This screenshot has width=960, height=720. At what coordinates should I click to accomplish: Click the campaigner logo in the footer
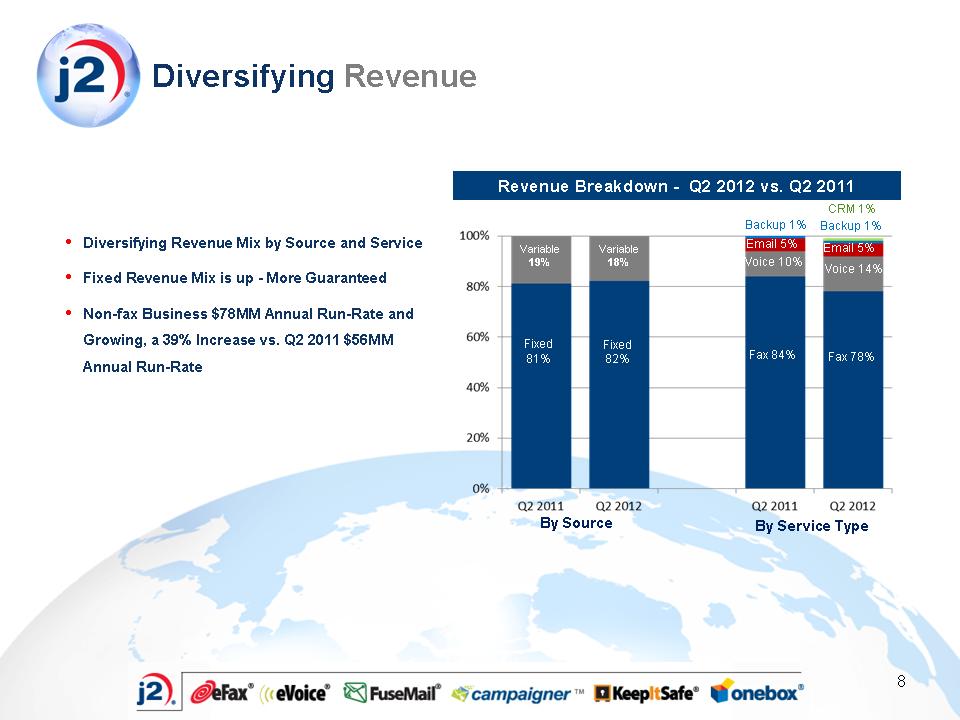(517, 694)
